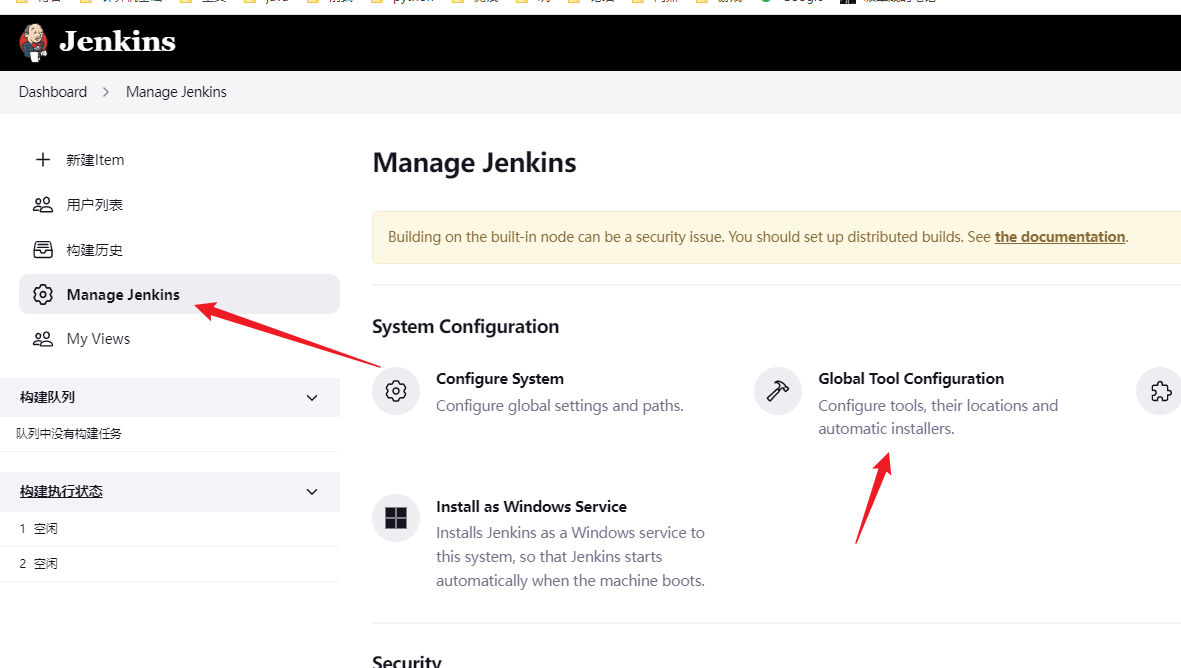Click 'Configure tools, their locations' description text
The width and height of the screenshot is (1181, 668).
938,417
